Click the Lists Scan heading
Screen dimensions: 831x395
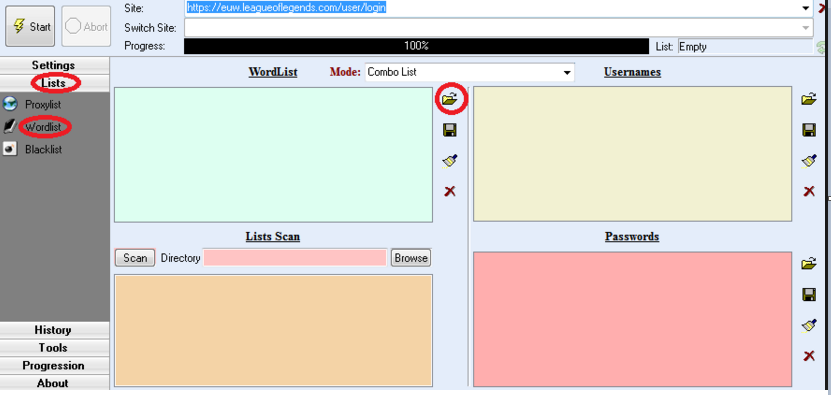[x=273, y=236]
